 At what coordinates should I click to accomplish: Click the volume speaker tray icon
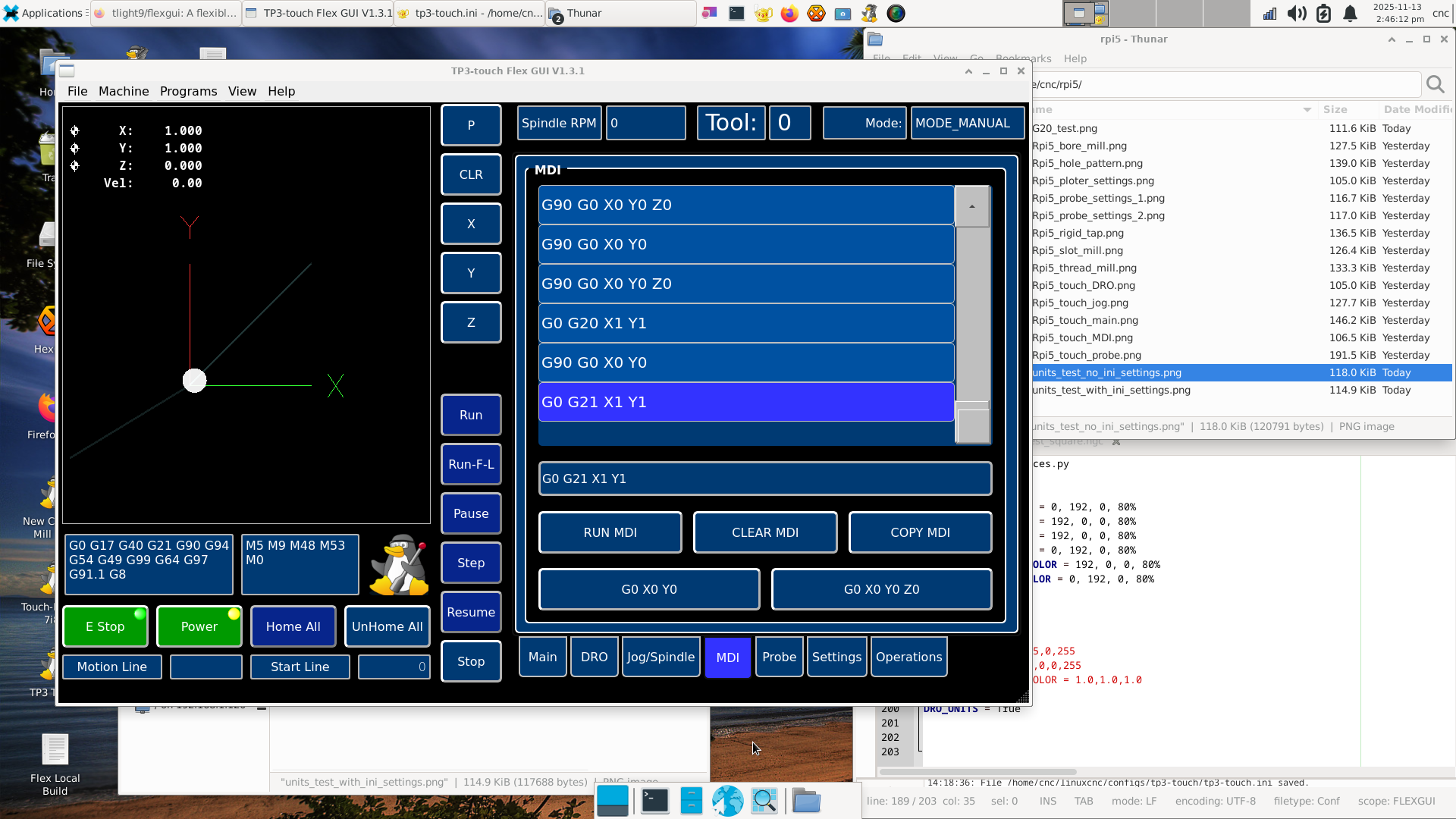coord(1297,13)
